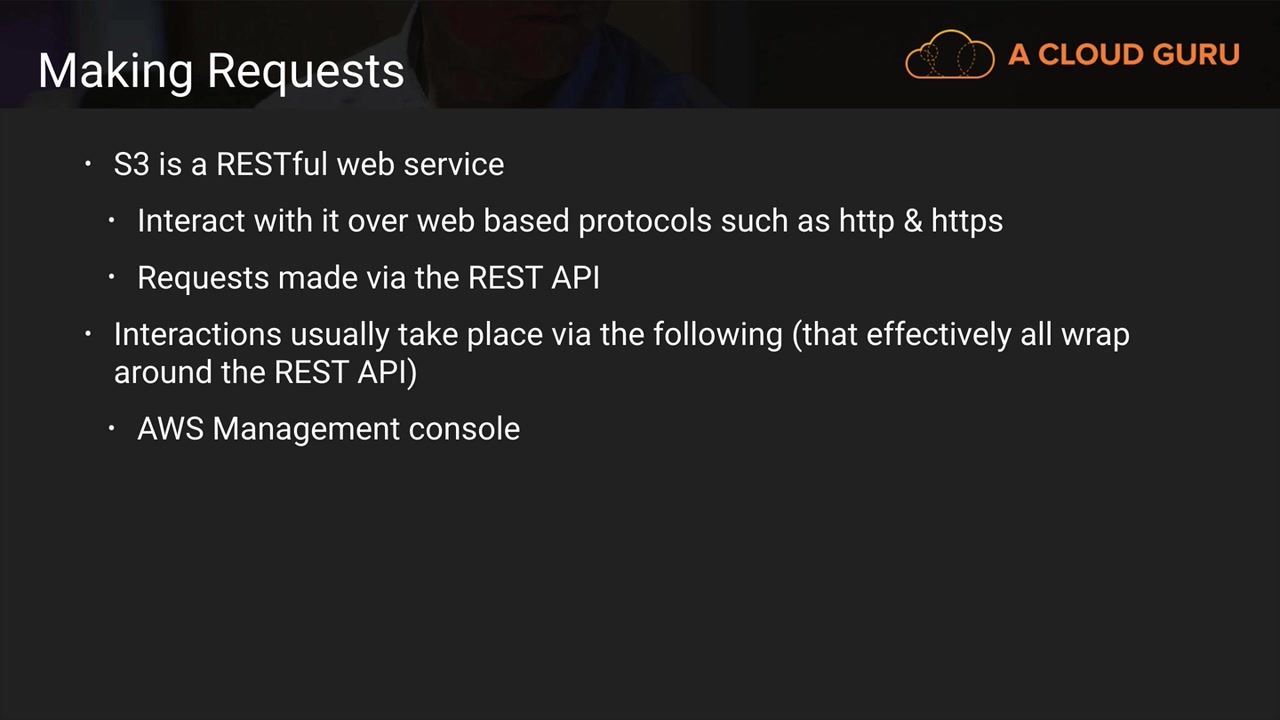
Task: Click the bullet dot before "S3 is a RESTful"
Action: (x=89, y=163)
